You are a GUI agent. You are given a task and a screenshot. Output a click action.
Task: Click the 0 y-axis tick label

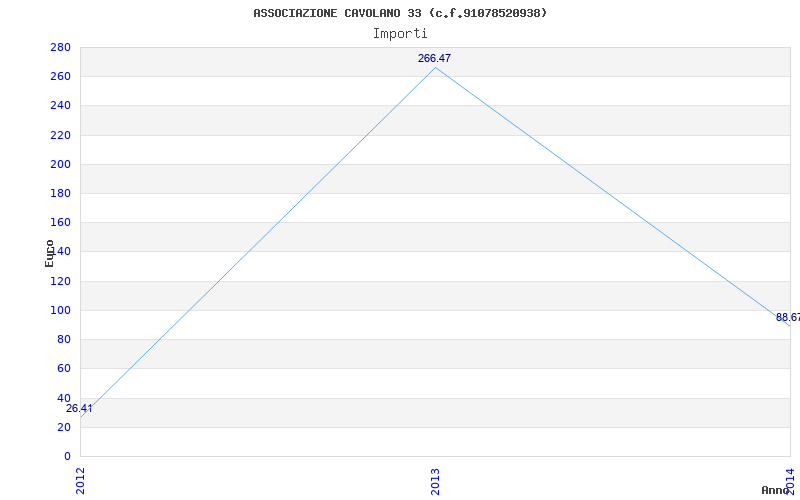(67, 456)
